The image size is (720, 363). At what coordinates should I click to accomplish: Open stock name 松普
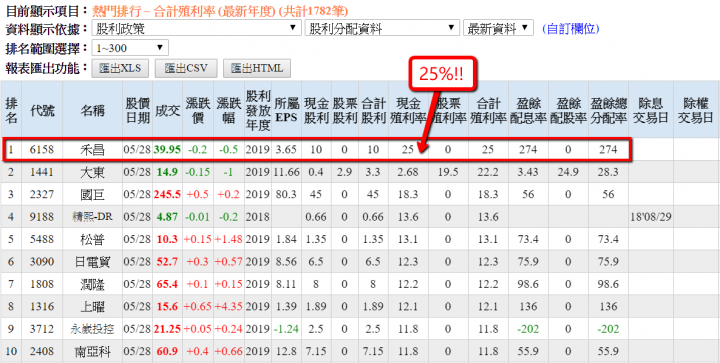92,239
